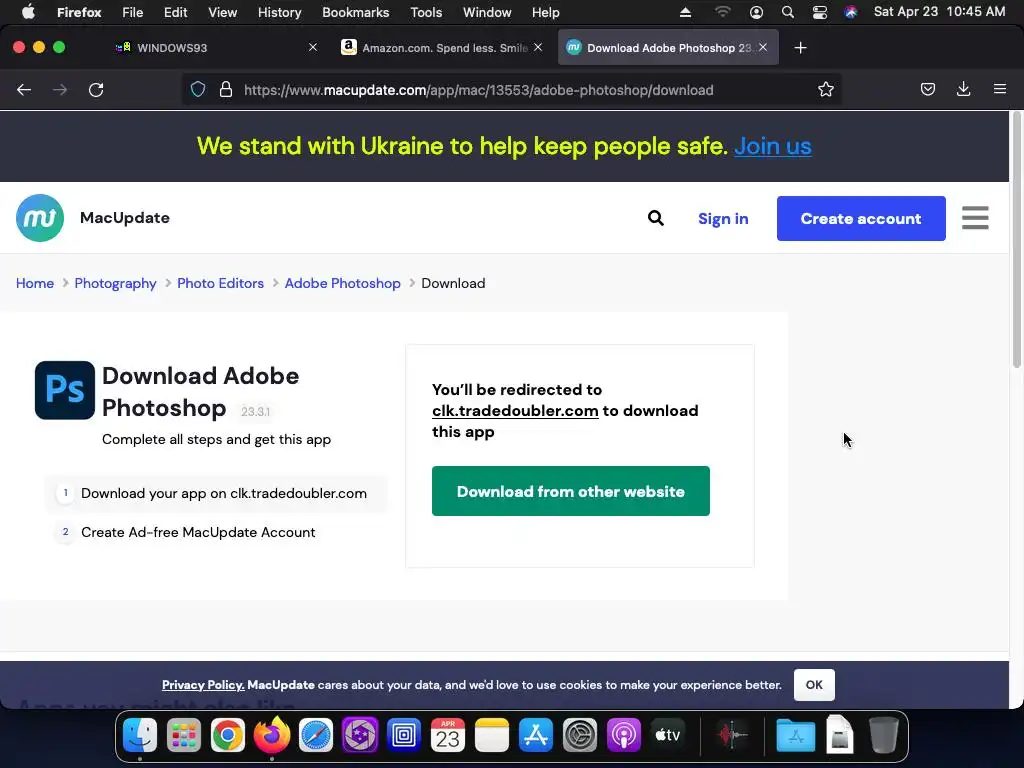Open a new tab with plus button
Viewport: 1024px width, 768px height.
(x=801, y=48)
